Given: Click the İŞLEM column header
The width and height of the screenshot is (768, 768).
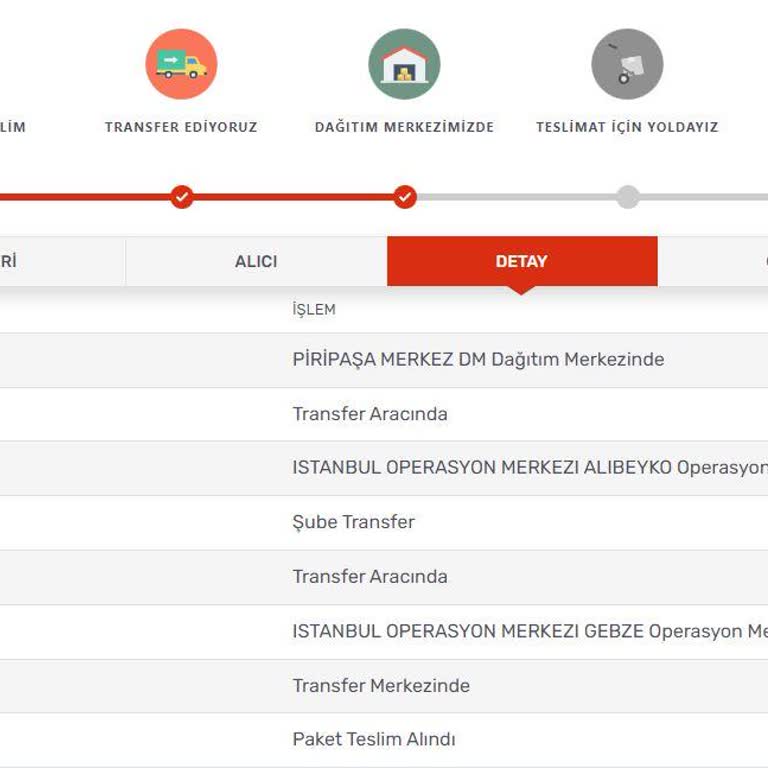Looking at the screenshot, I should coord(314,310).
